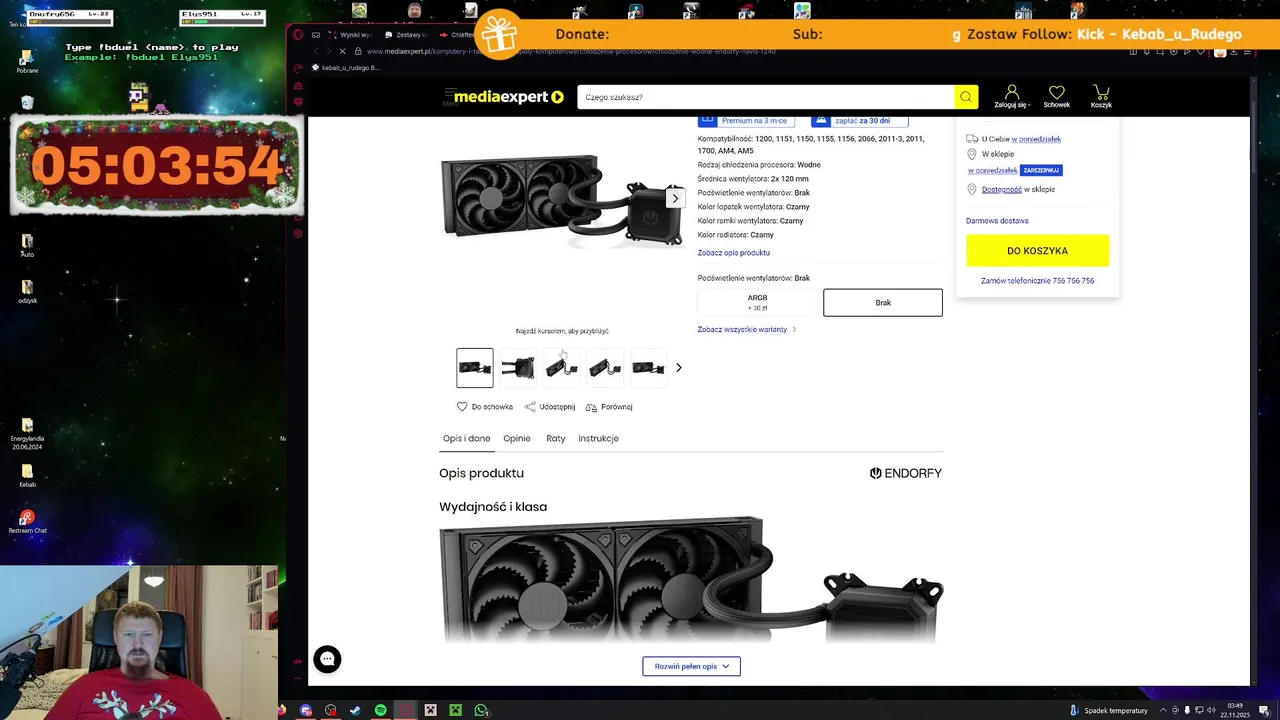Select the fourth product thumbnail
Image resolution: width=1280 pixels, height=720 pixels.
click(x=605, y=368)
